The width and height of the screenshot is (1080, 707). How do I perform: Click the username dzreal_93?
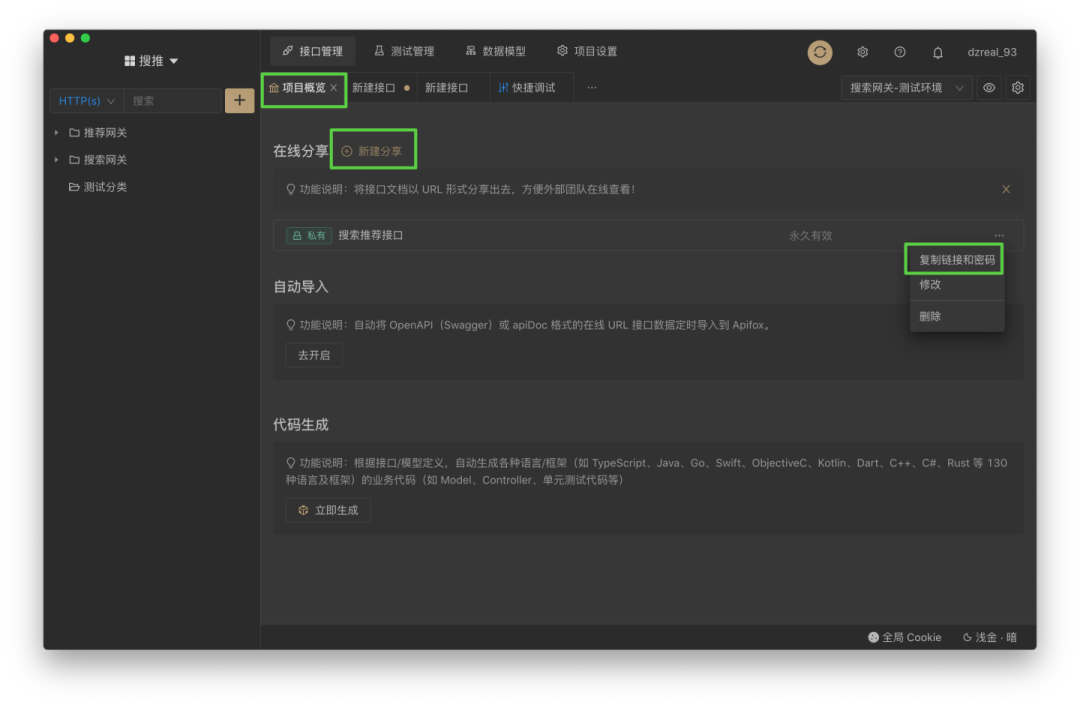pos(992,52)
